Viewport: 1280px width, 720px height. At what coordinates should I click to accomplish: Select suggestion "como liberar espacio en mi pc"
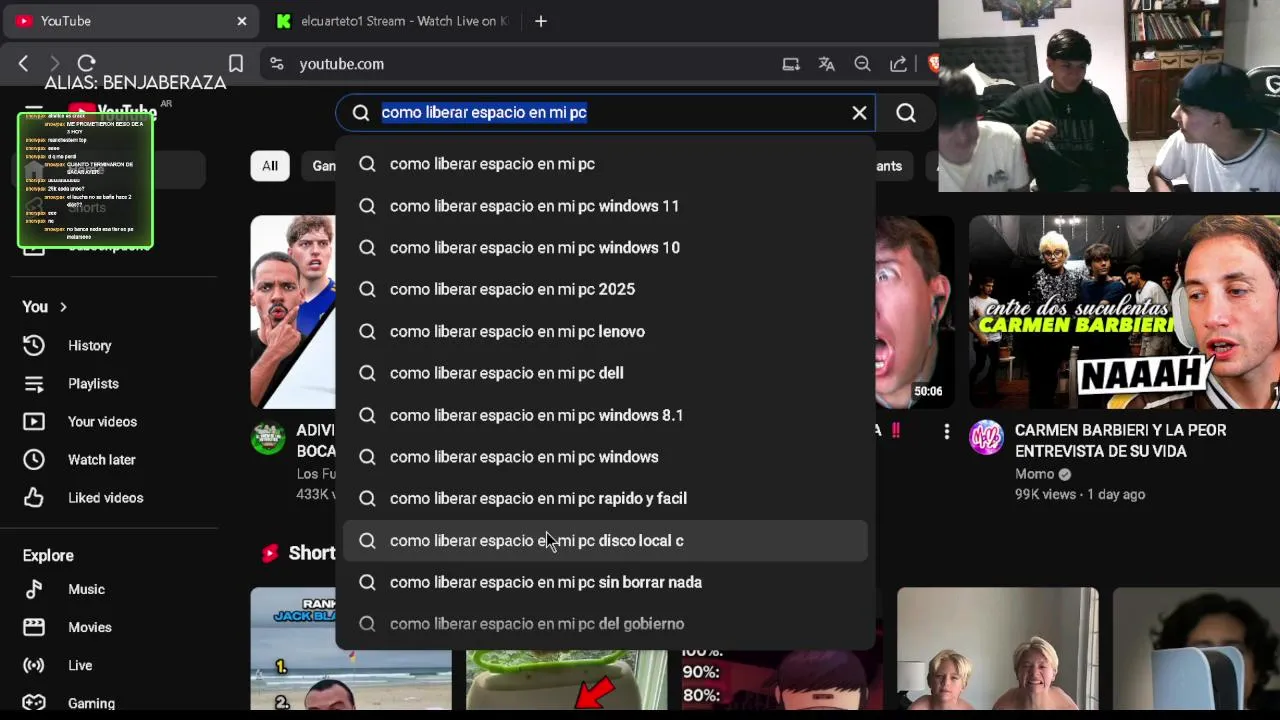tap(605, 164)
